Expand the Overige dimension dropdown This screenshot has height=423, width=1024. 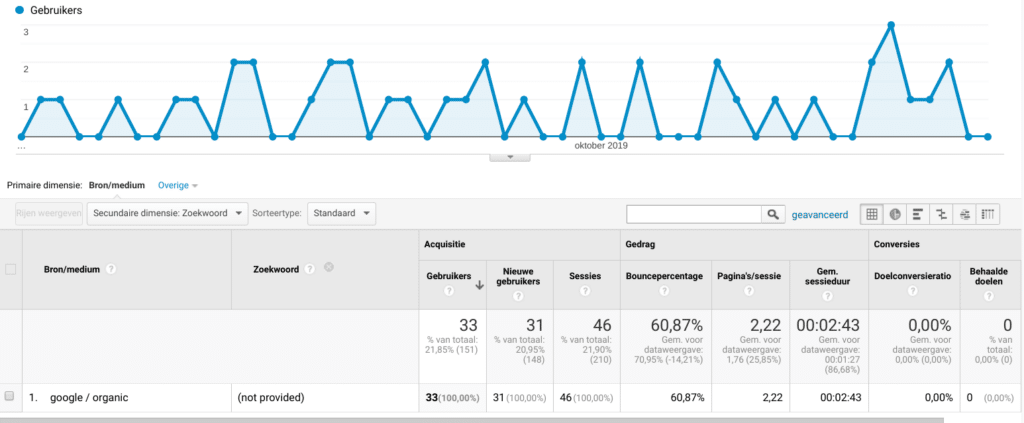pyautogui.click(x=178, y=185)
